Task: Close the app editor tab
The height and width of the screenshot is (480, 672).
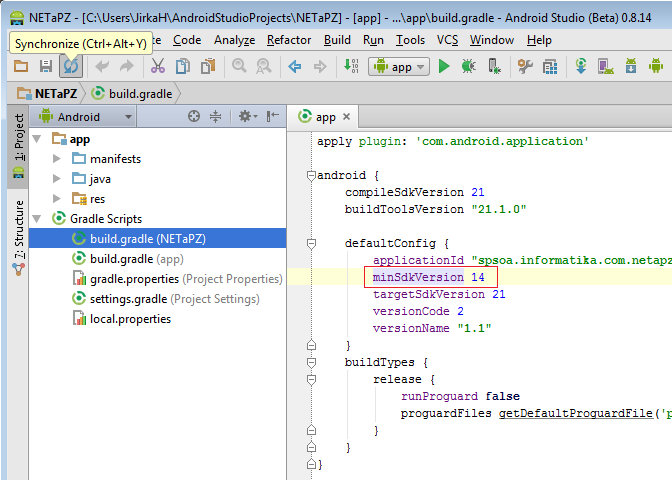Action: point(346,117)
